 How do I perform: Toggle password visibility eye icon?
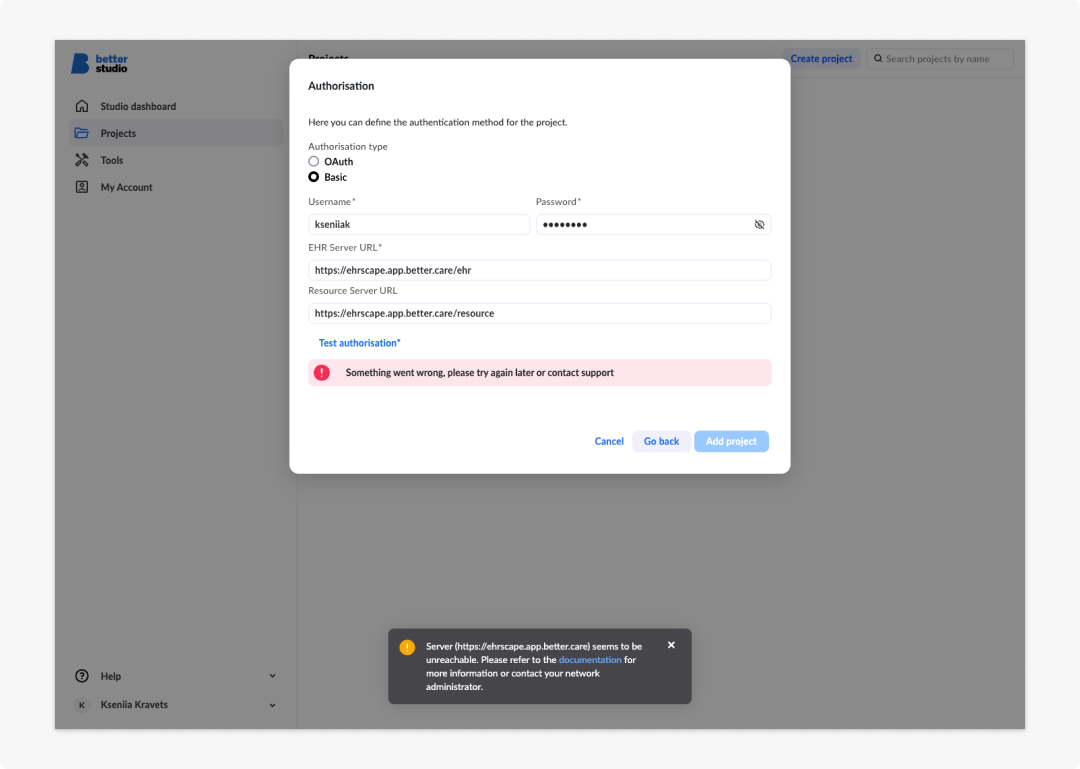click(759, 225)
